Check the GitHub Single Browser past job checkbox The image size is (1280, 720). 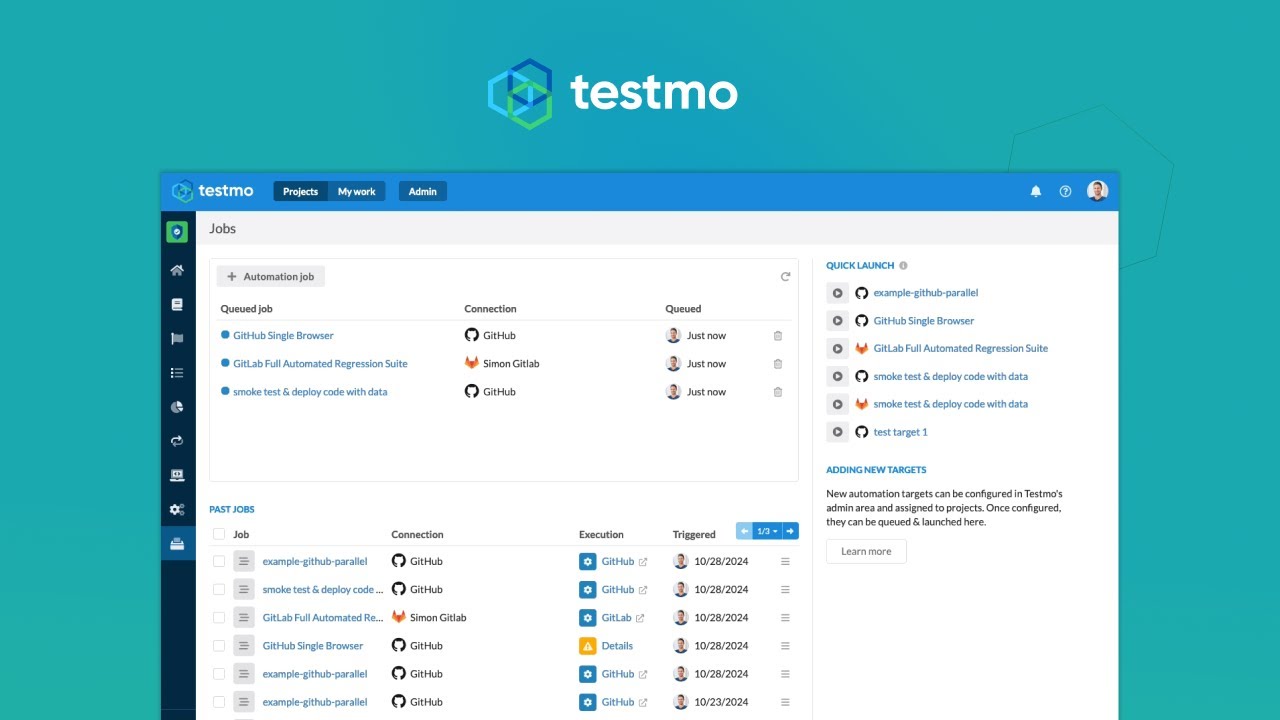click(219, 646)
